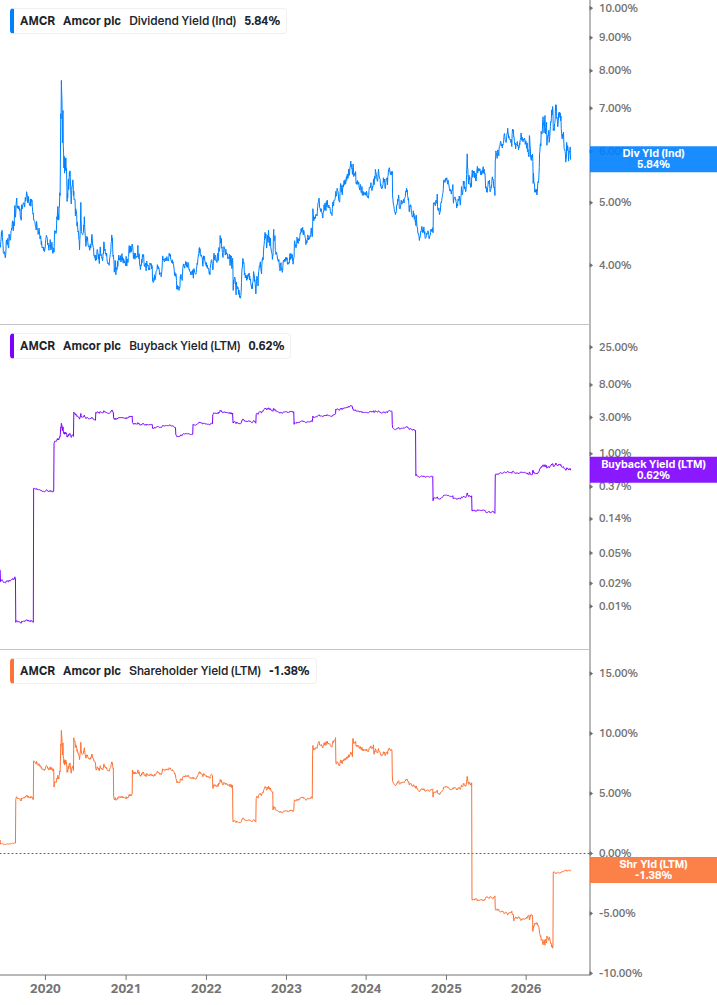This screenshot has width=717, height=1005.
Task: Click the 4.00% tick on dividend yield axis
Action: pos(615,265)
